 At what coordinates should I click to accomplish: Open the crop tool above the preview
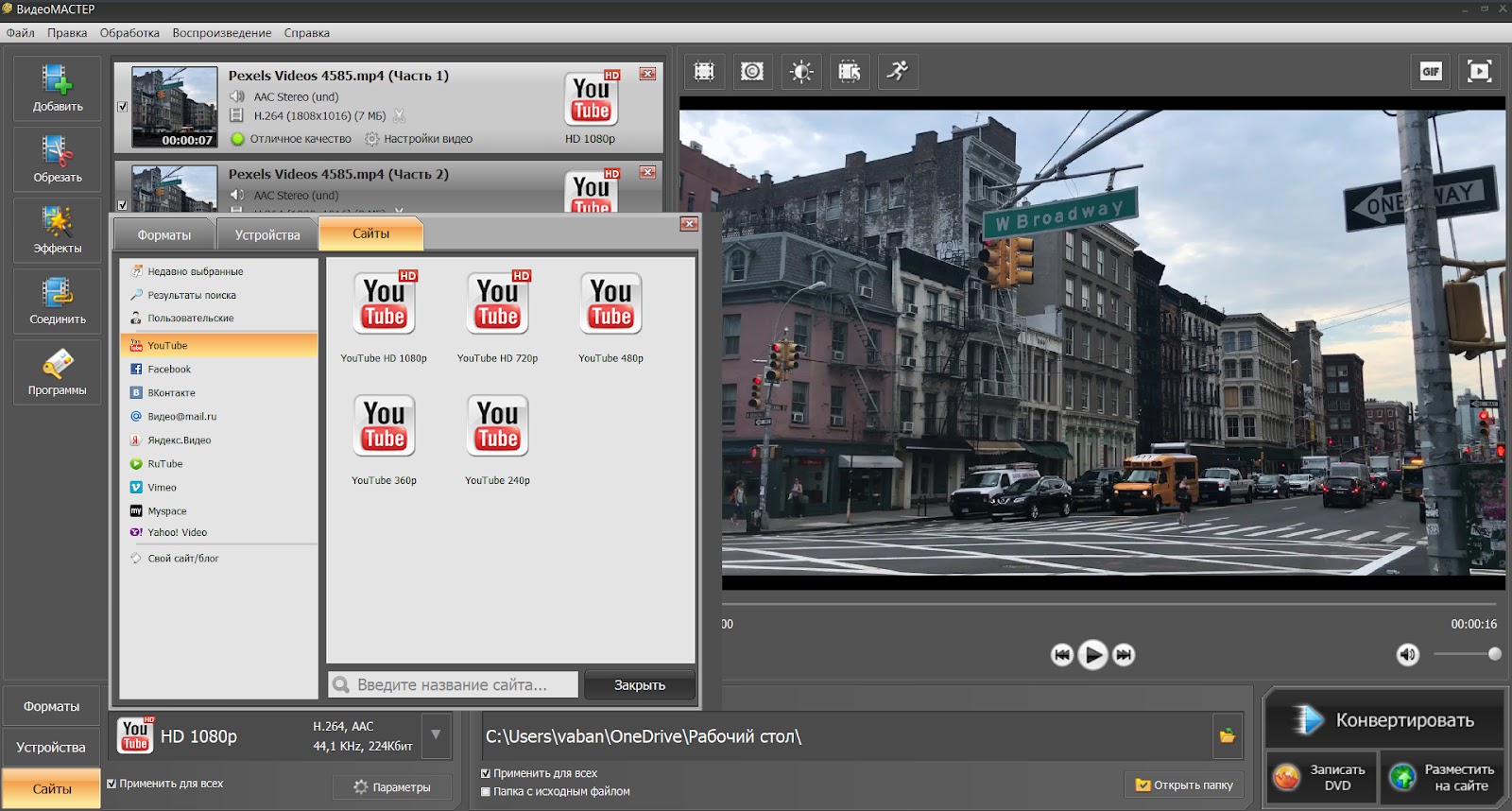pos(704,71)
